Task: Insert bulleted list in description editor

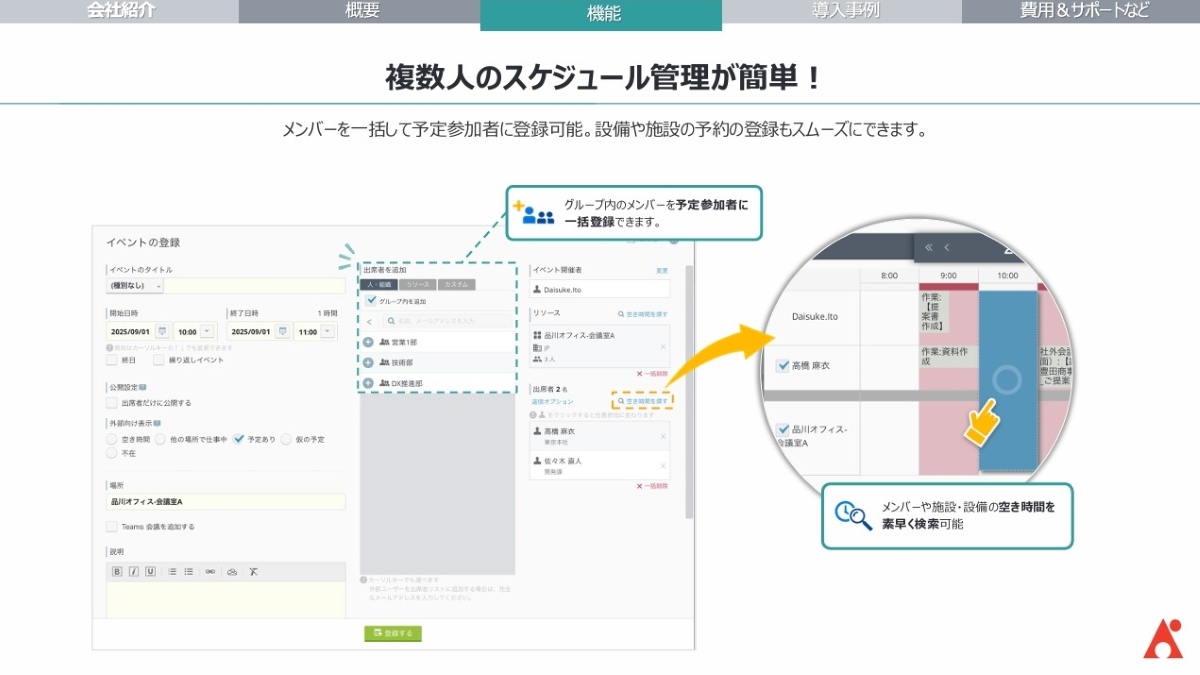Action: click(188, 572)
